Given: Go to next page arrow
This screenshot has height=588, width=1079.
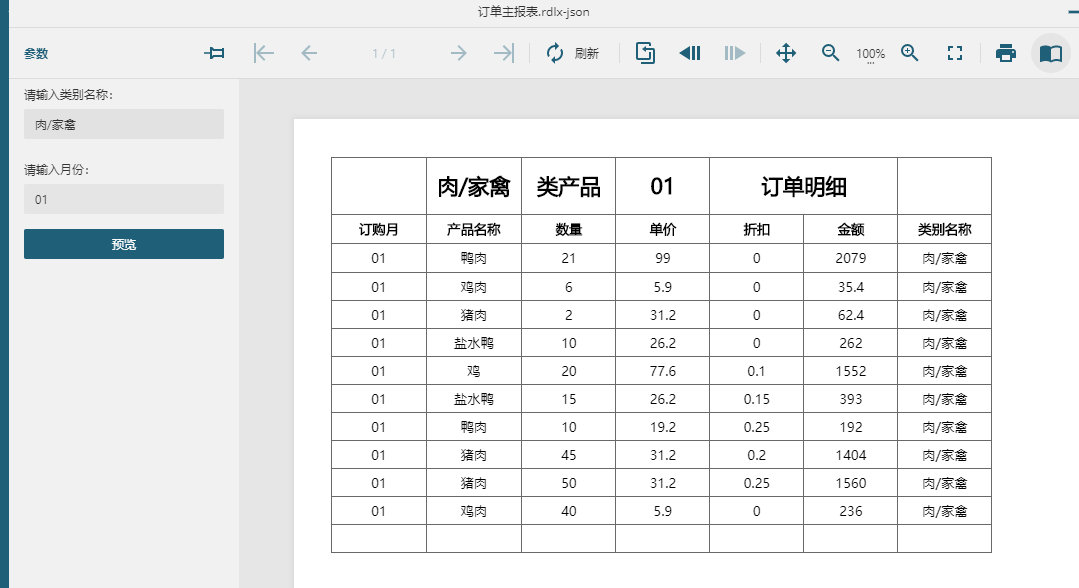Looking at the screenshot, I should [458, 53].
